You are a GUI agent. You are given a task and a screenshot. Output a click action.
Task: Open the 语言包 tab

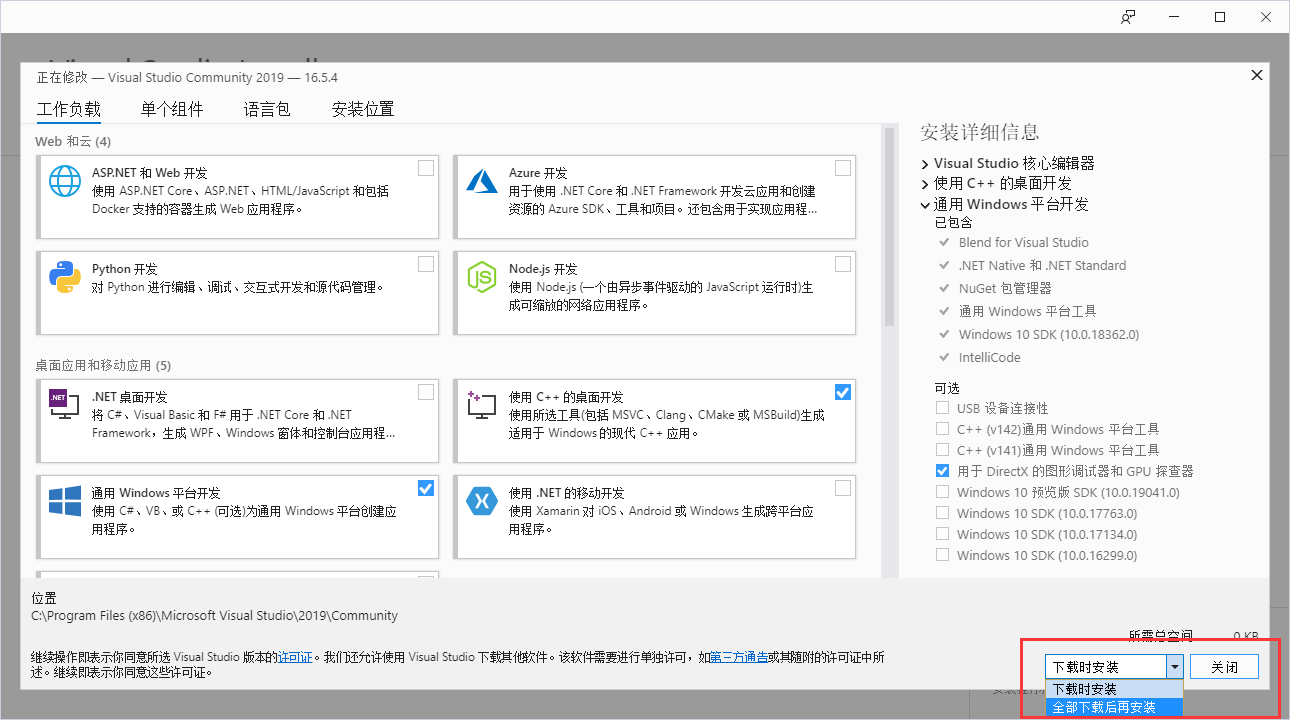tap(266, 109)
